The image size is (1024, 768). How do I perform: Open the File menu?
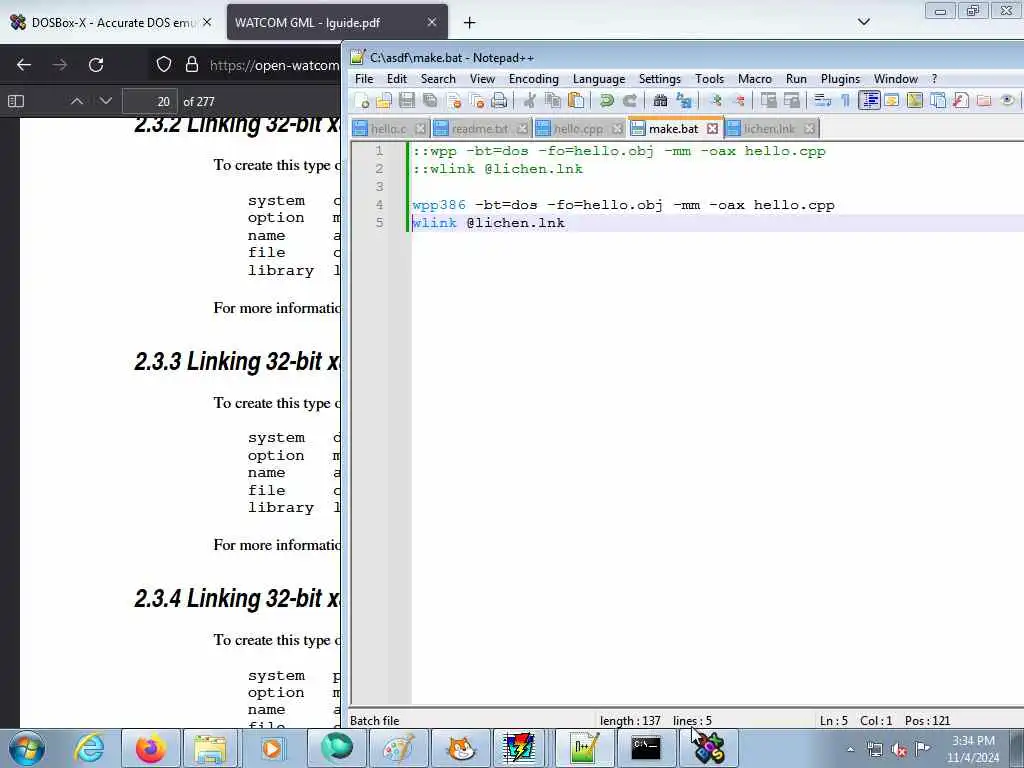(364, 79)
